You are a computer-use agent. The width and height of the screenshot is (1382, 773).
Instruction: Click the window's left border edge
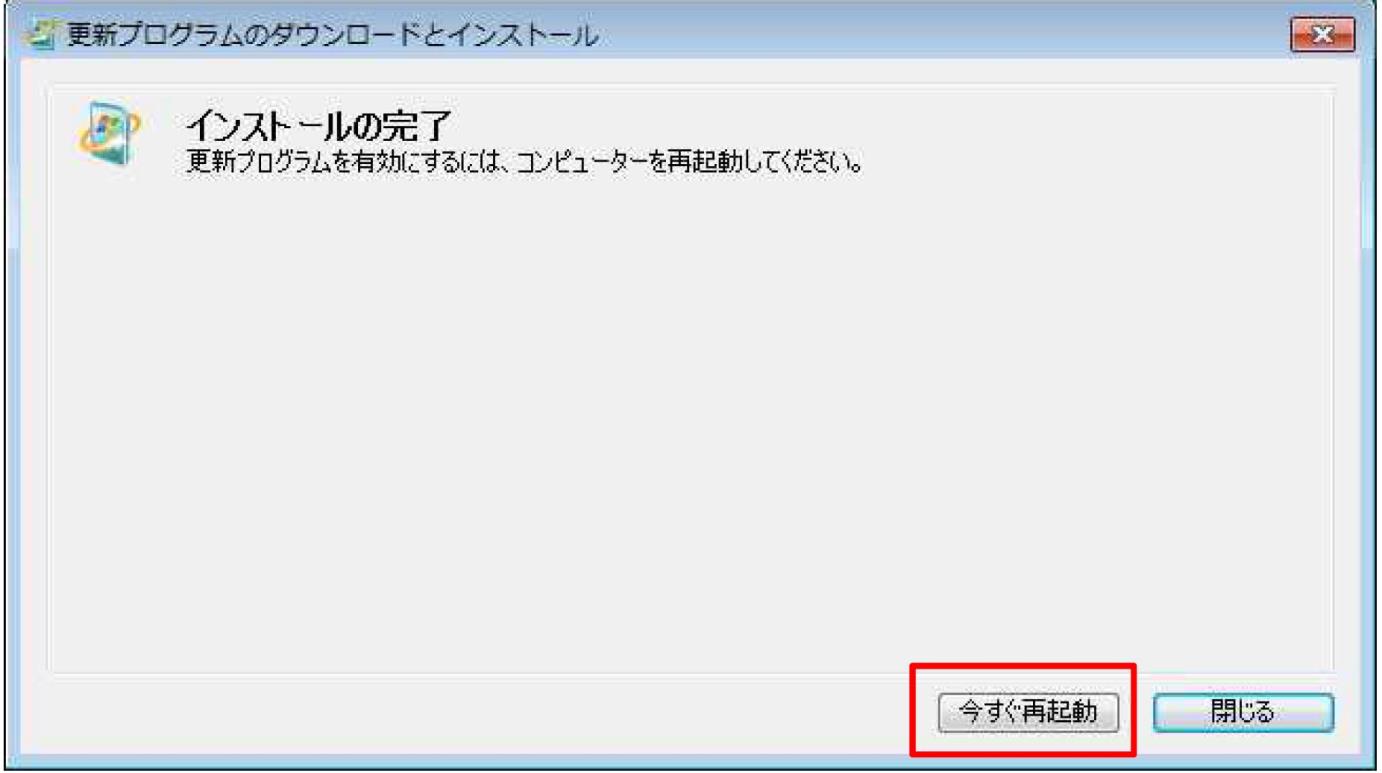pos(11,400)
